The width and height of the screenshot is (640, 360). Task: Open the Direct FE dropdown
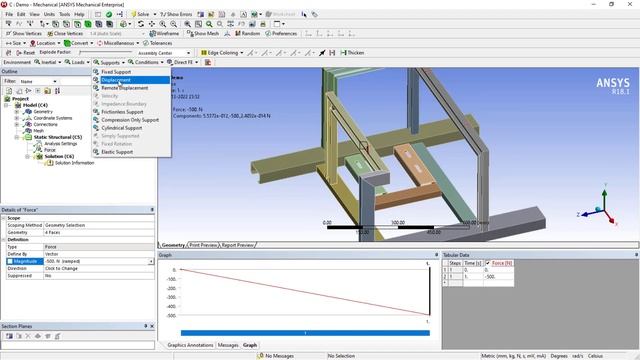click(182, 62)
